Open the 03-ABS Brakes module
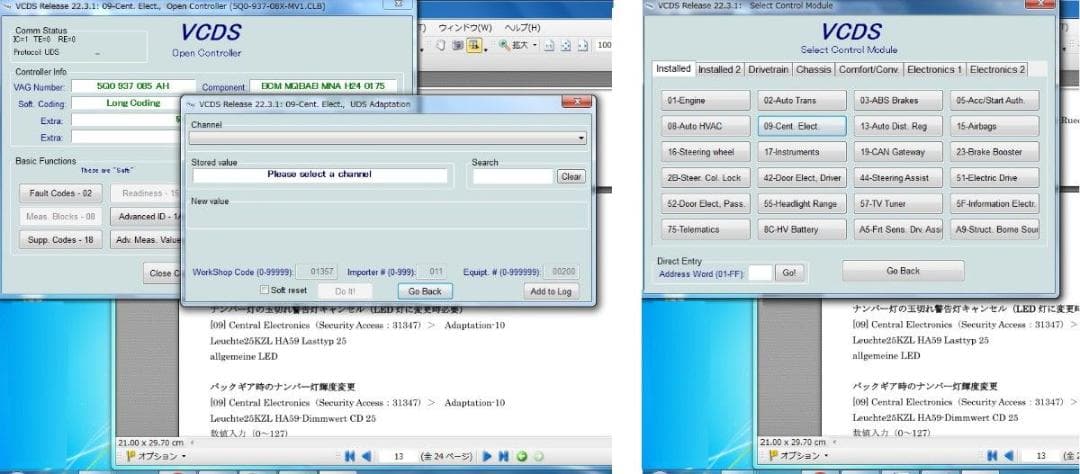1080x474 pixels. click(x=898, y=100)
